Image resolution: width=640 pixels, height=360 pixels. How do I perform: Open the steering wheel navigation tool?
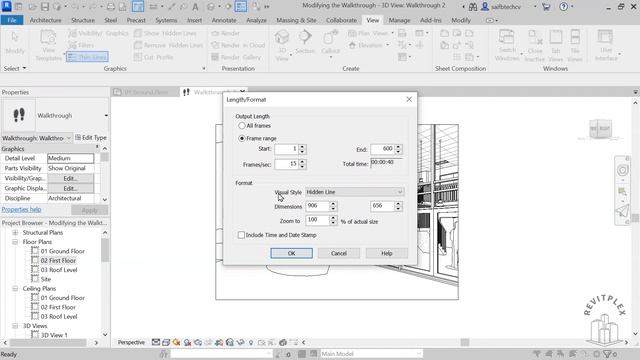point(622,170)
